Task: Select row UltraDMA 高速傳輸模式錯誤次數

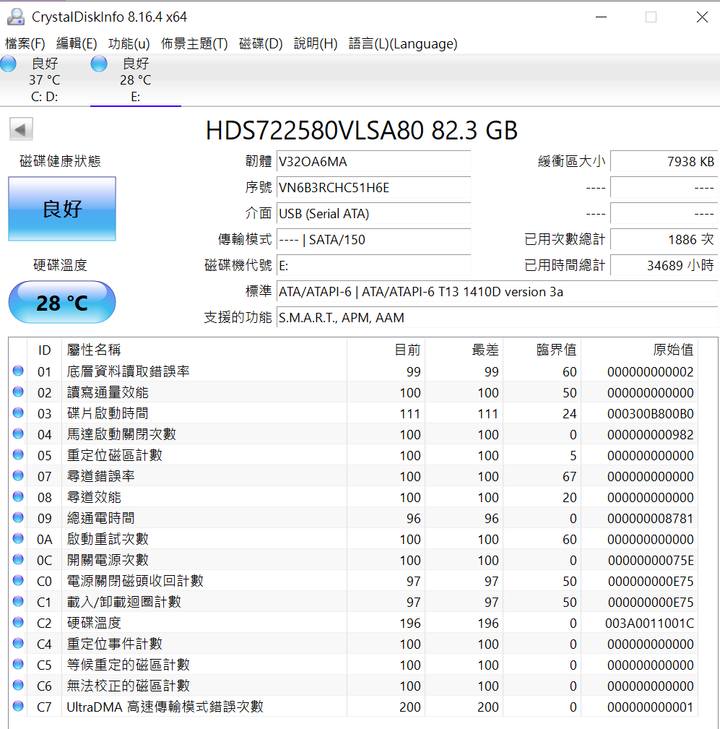Action: [x=353, y=706]
